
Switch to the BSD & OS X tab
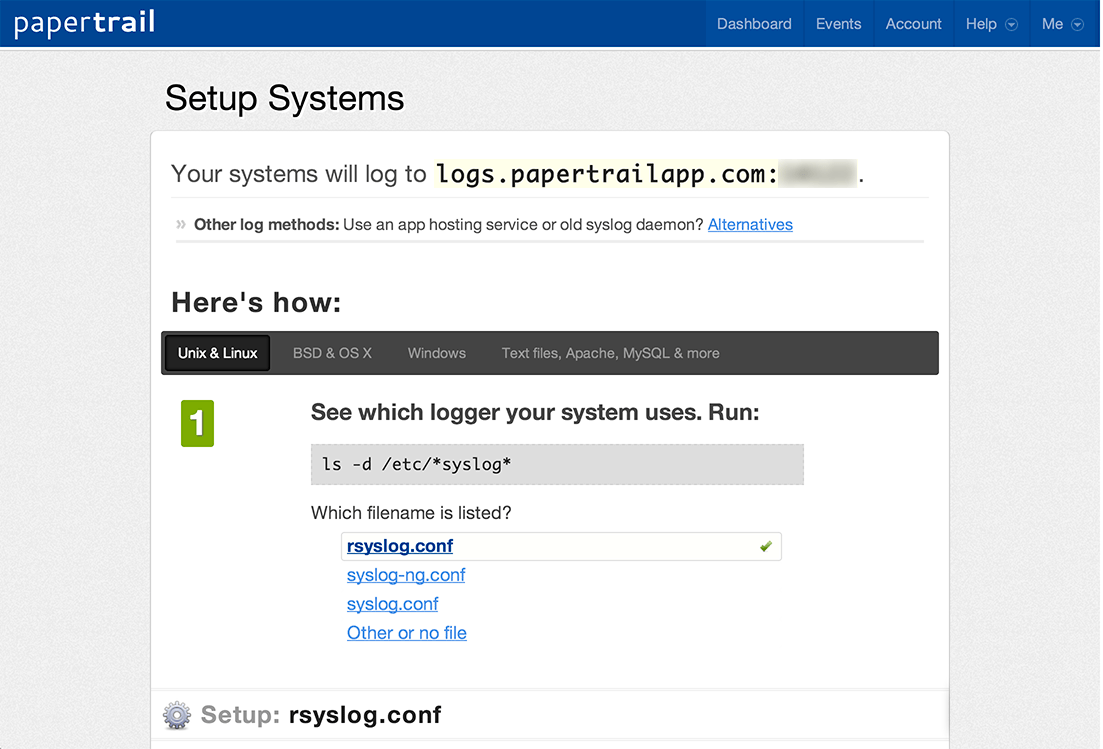(332, 353)
